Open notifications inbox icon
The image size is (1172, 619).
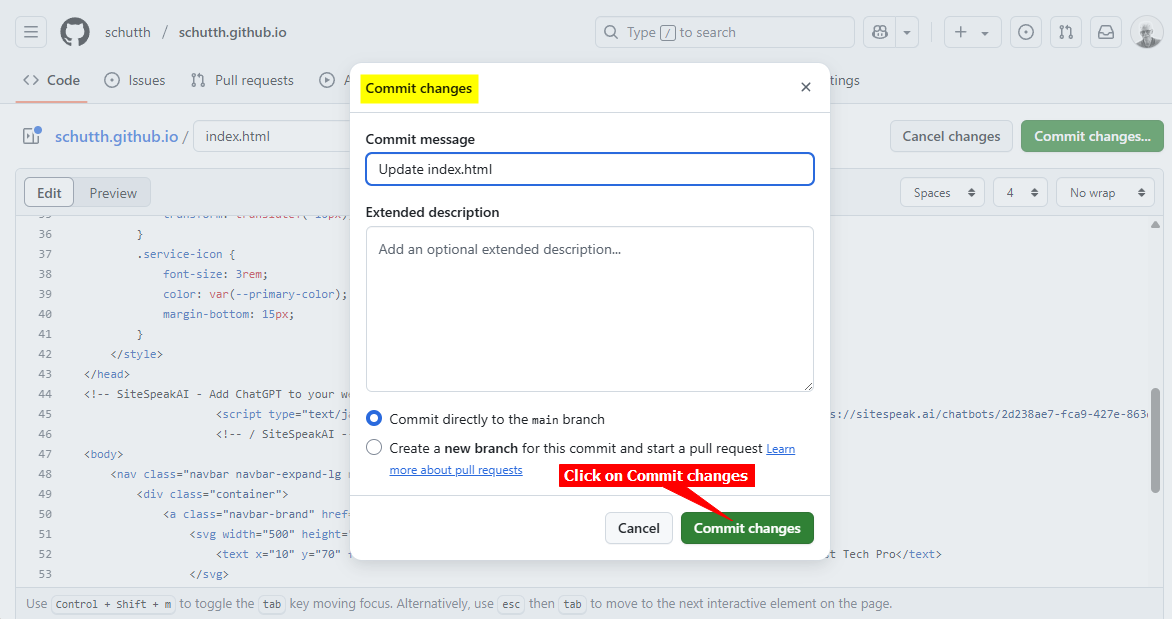coord(1105,32)
